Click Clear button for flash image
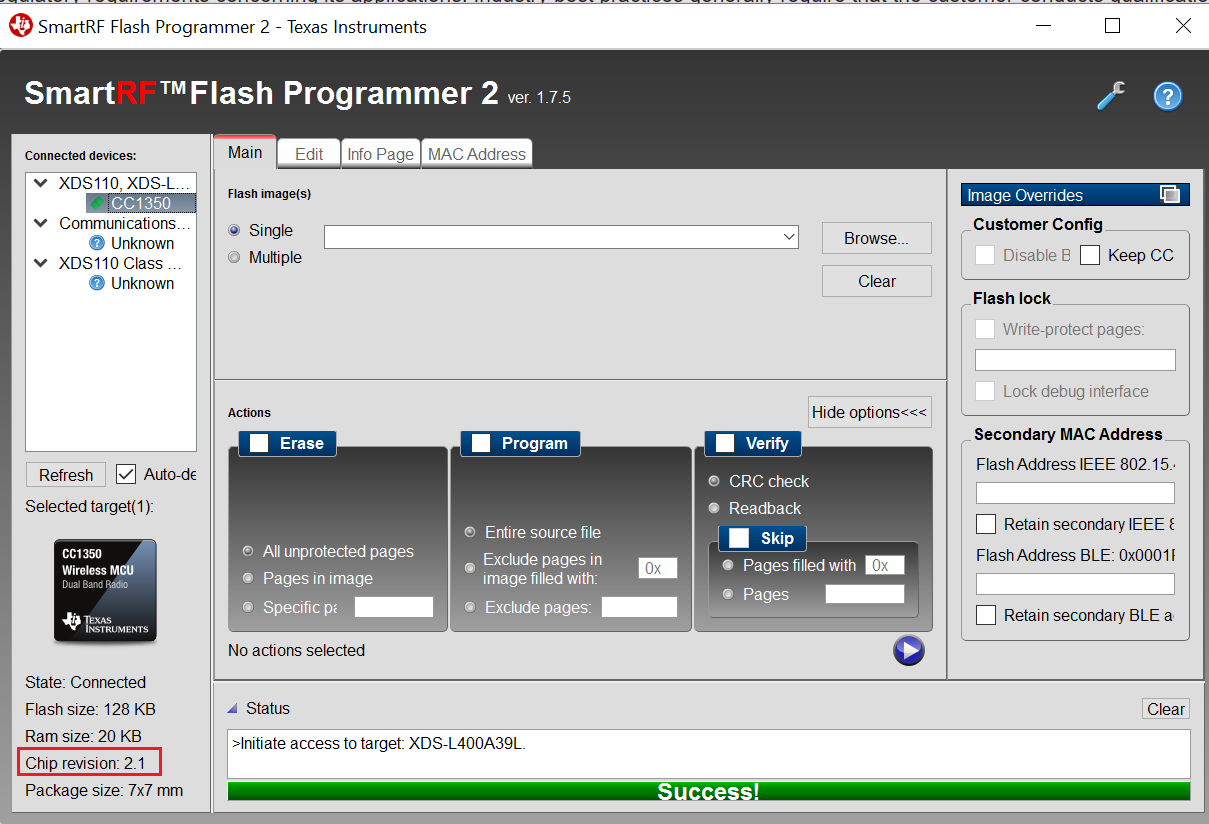 click(876, 281)
